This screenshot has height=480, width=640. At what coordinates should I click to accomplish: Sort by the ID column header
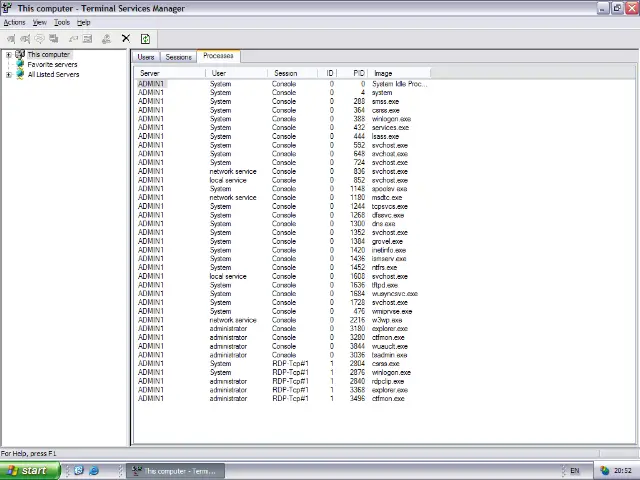coord(327,73)
